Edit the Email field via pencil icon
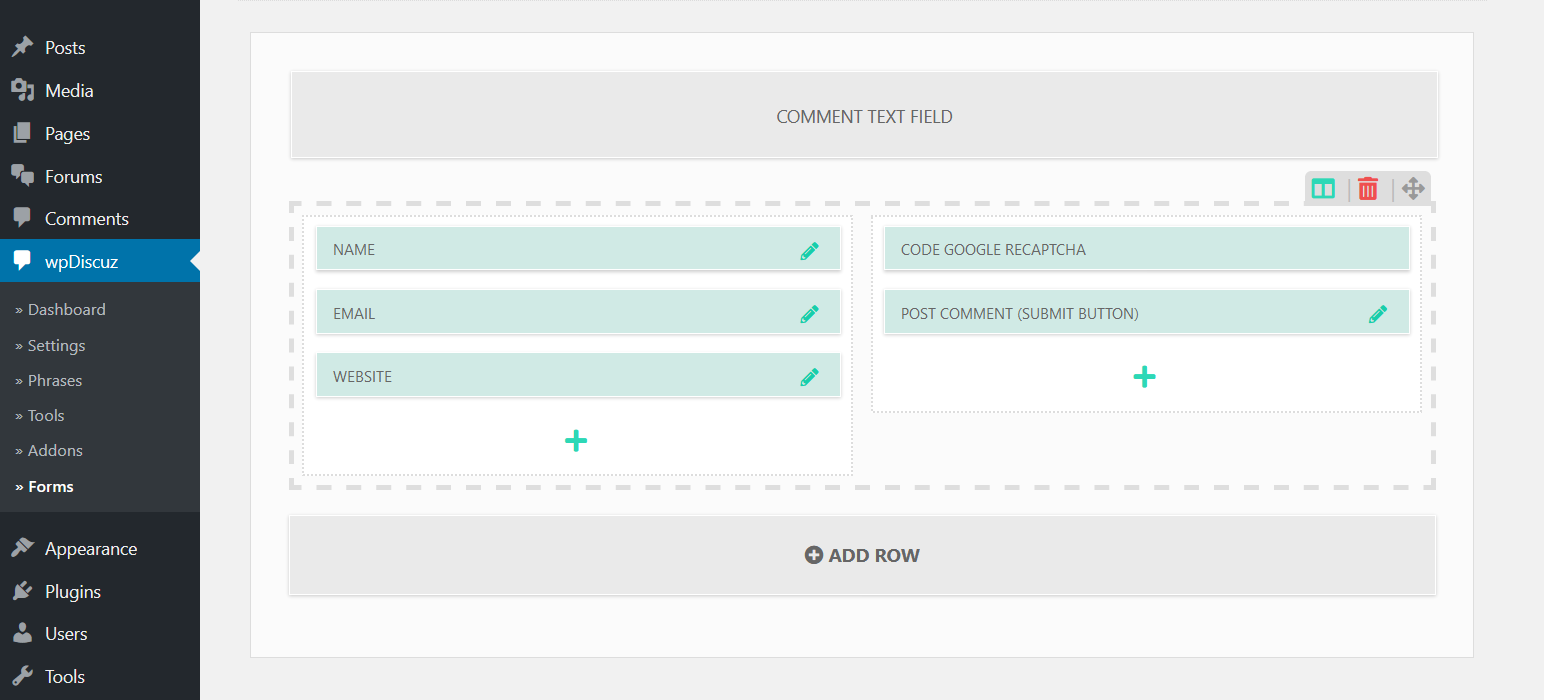This screenshot has height=700, width=1544. click(809, 314)
